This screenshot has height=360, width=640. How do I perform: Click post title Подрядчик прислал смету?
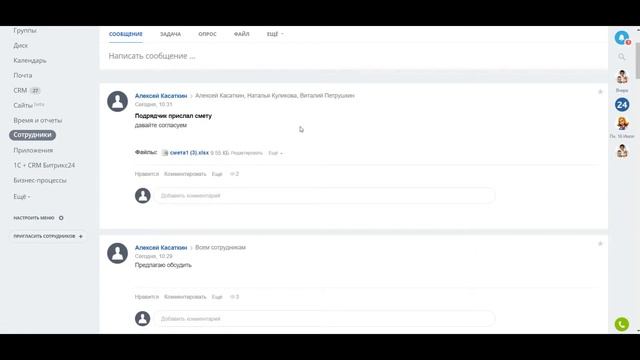tap(173, 116)
